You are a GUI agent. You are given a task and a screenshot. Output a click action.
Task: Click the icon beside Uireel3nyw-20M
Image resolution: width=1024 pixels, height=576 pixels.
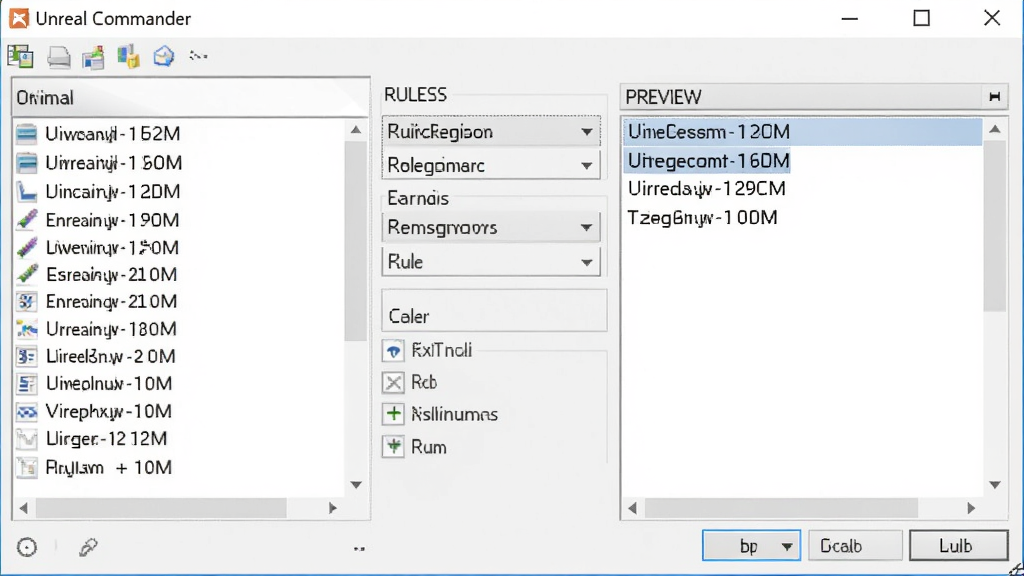pos(27,357)
